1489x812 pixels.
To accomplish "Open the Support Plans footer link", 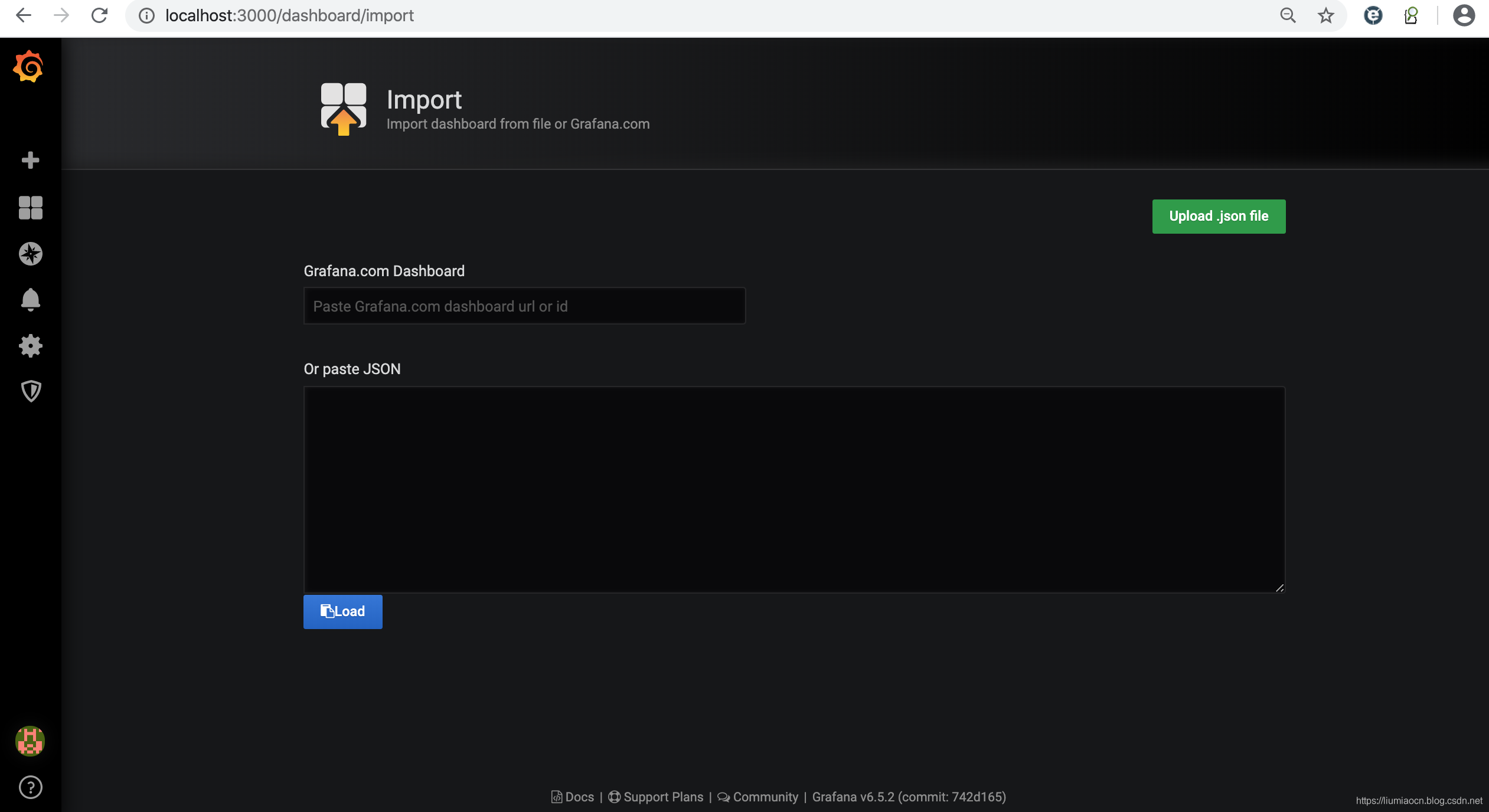I will pyautogui.click(x=656, y=797).
